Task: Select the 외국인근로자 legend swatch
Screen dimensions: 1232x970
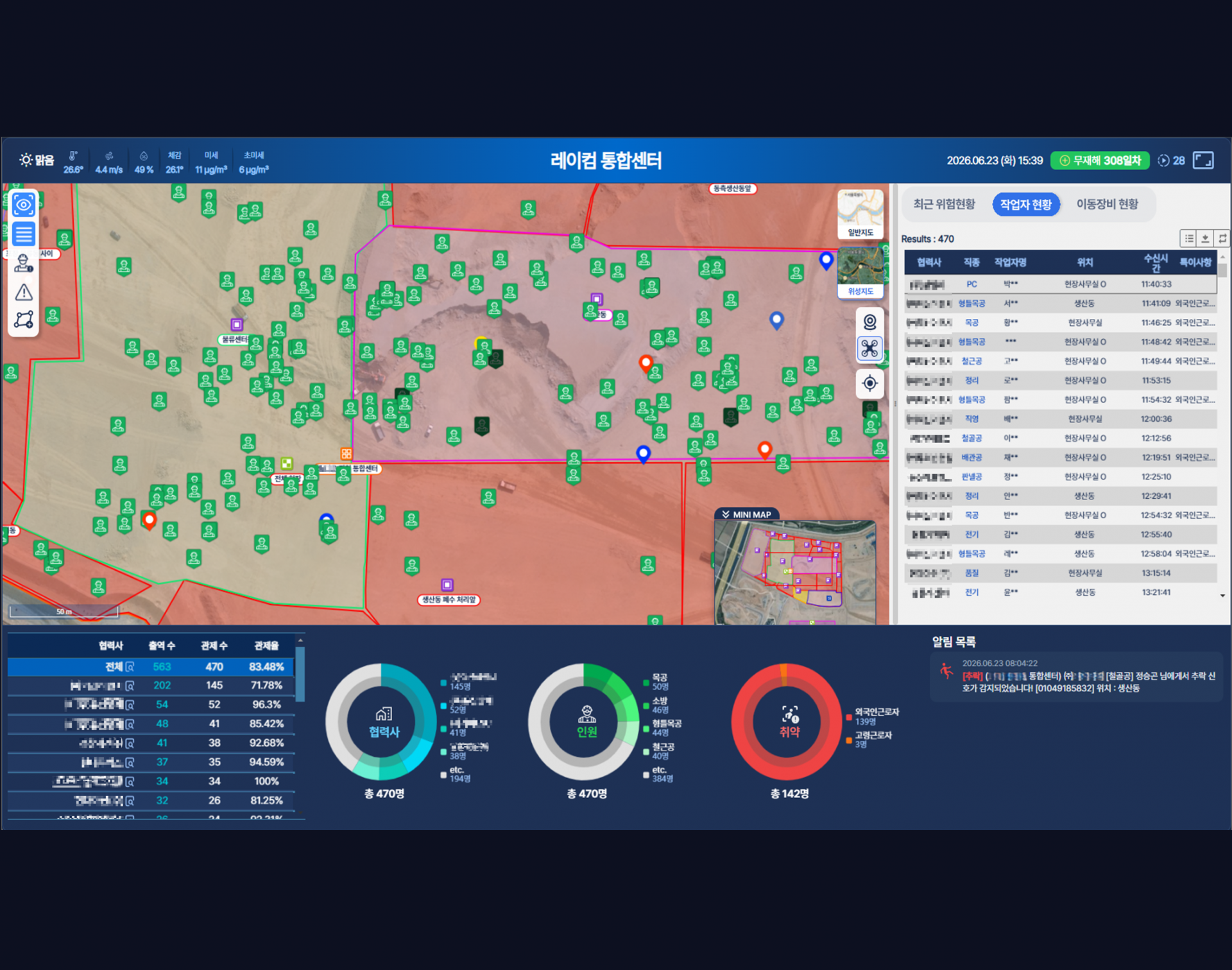Action: (849, 716)
